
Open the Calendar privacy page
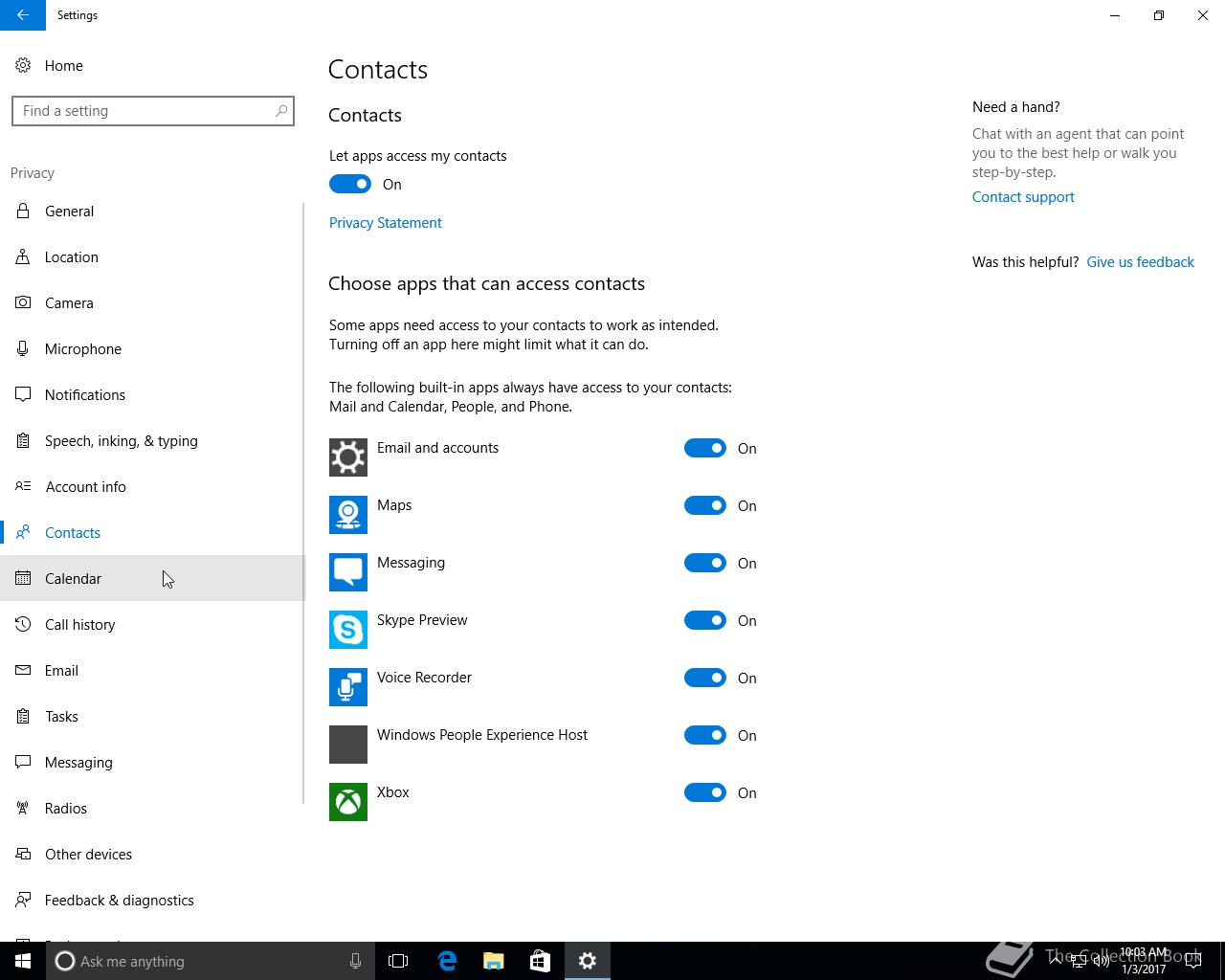pos(151,579)
